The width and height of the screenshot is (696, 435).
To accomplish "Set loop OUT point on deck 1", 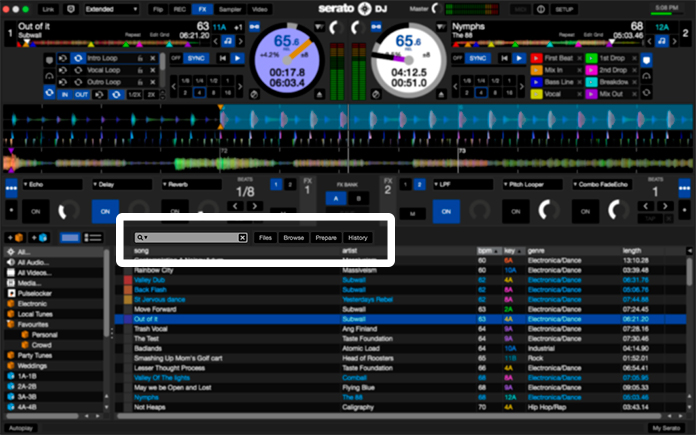I will (81, 95).
